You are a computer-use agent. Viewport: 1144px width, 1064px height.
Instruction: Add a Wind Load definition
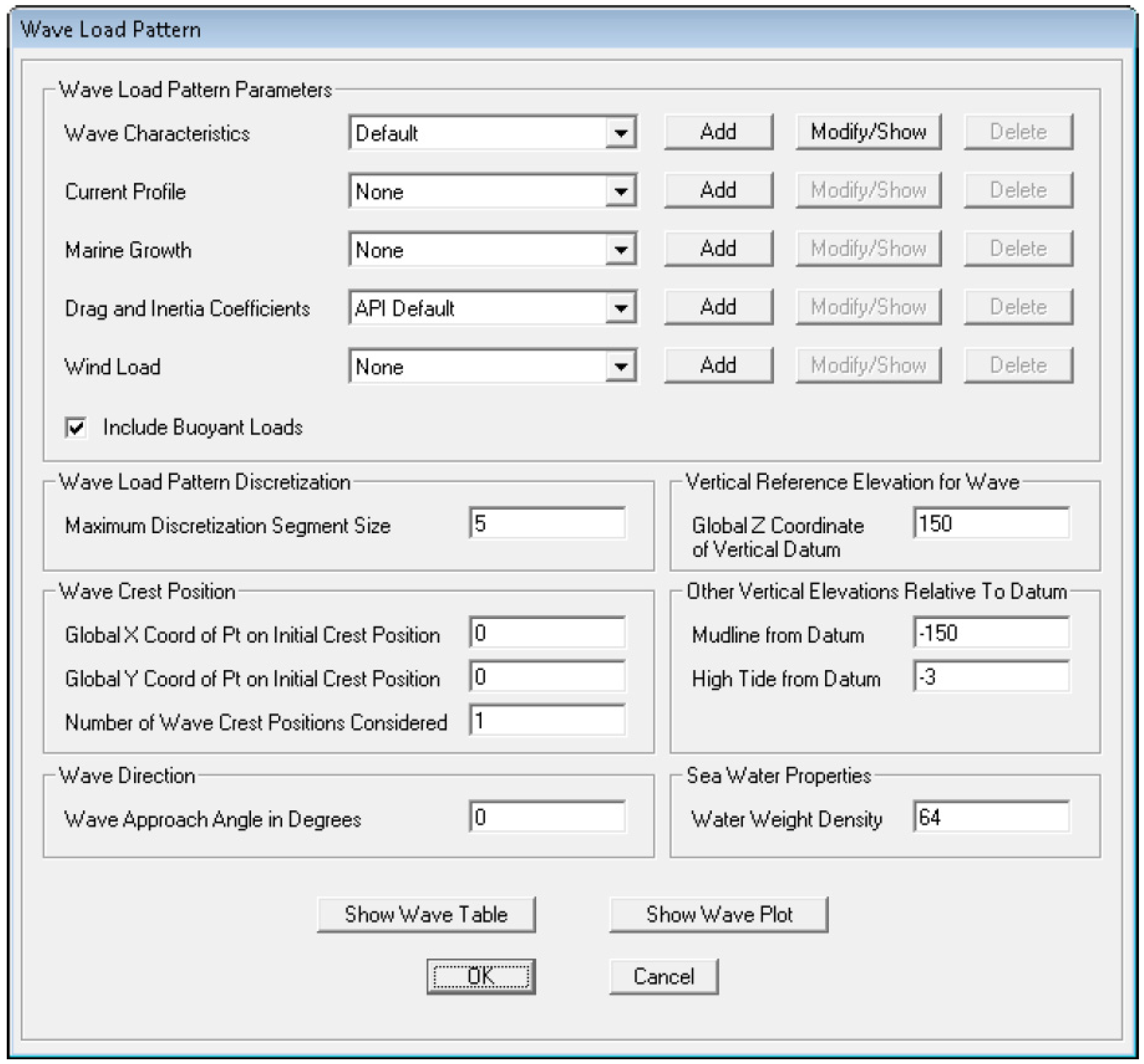coord(718,365)
